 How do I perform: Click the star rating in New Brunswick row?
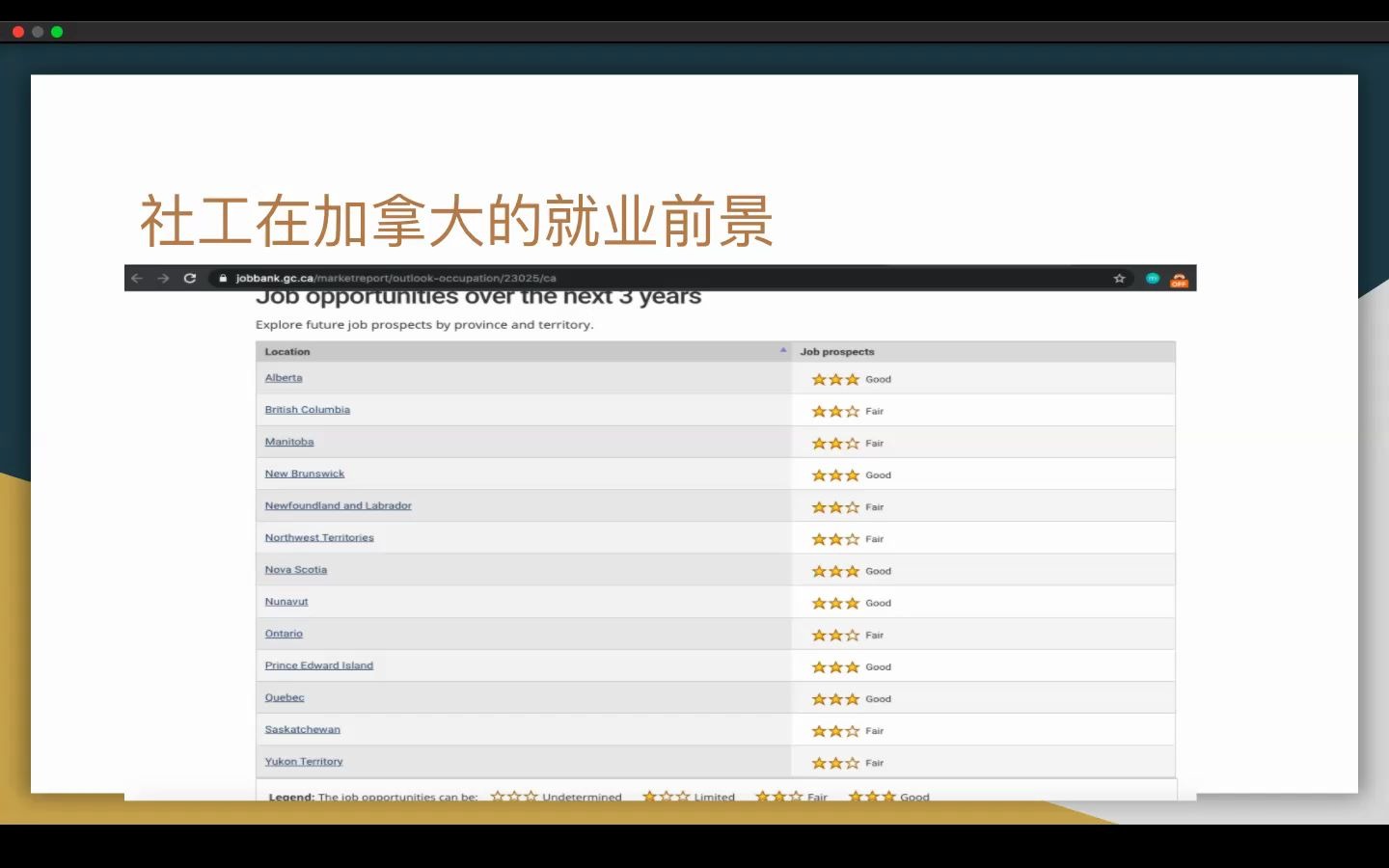tap(835, 475)
